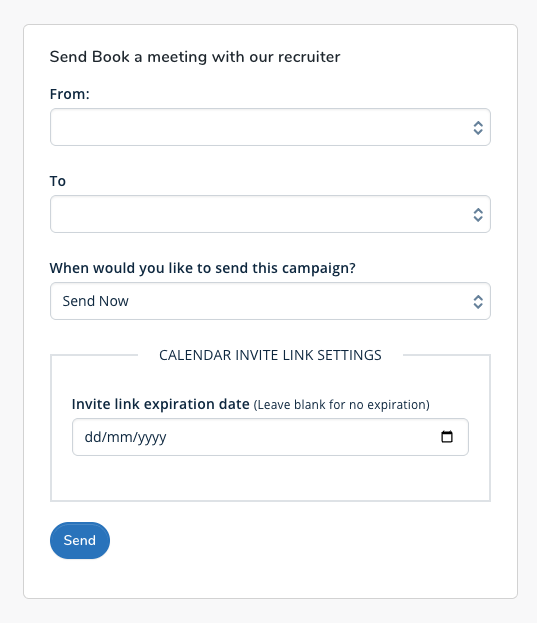
Task: Click the "Leave blank for no expiration" hint
Action: 342,405
